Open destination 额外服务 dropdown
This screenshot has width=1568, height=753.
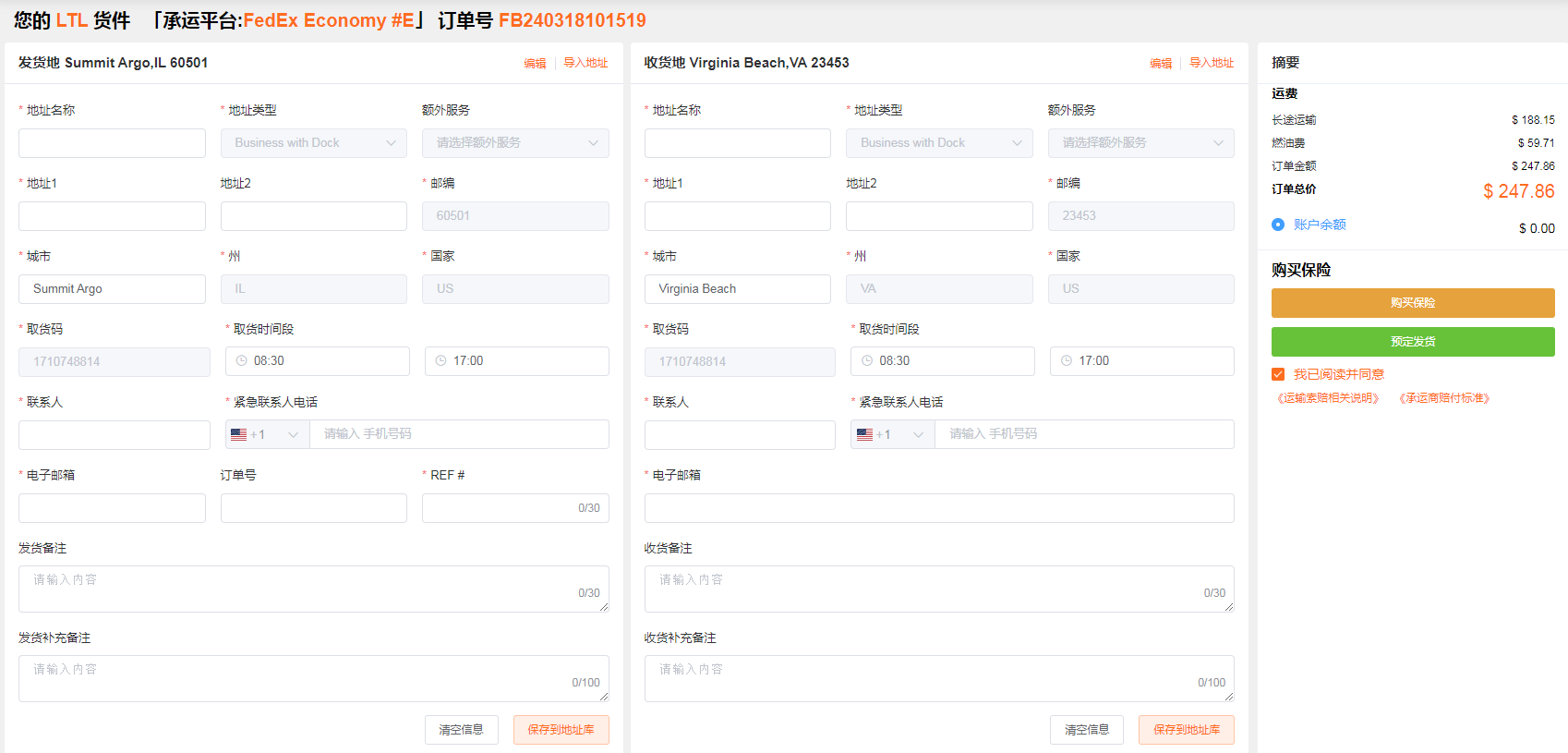pos(1140,143)
